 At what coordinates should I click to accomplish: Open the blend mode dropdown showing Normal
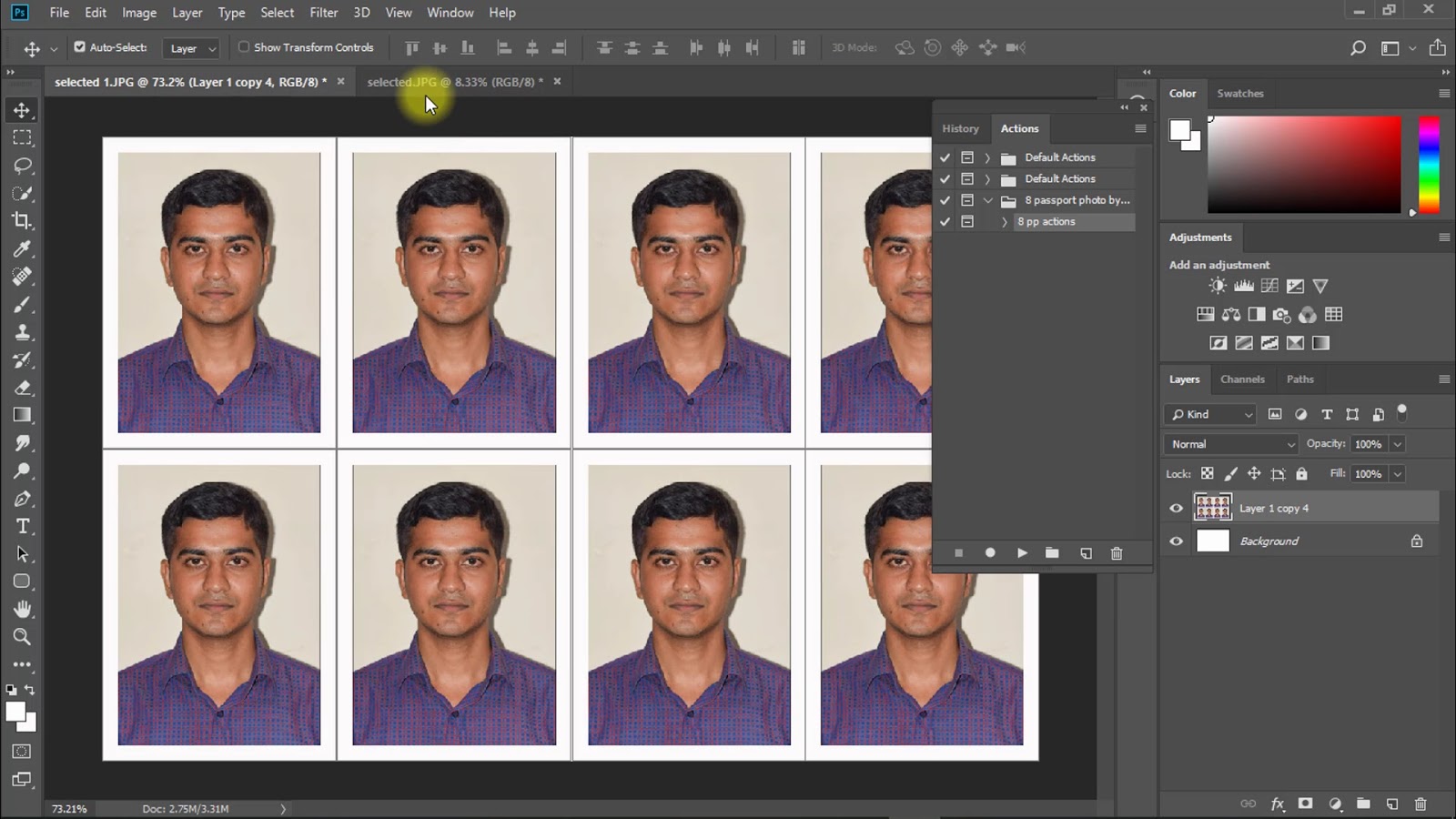coord(1229,444)
